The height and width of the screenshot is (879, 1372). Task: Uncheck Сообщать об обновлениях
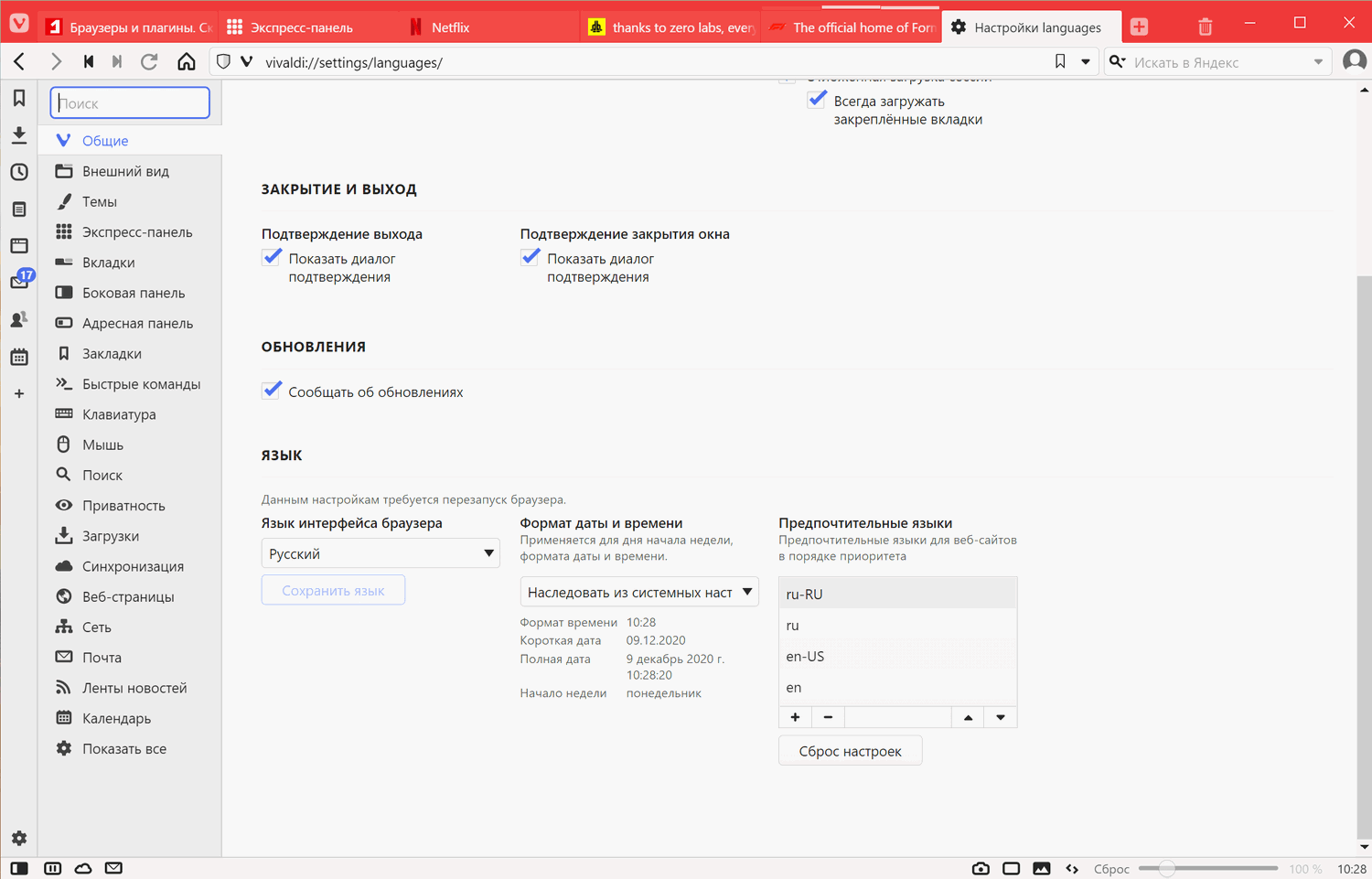[x=272, y=391]
